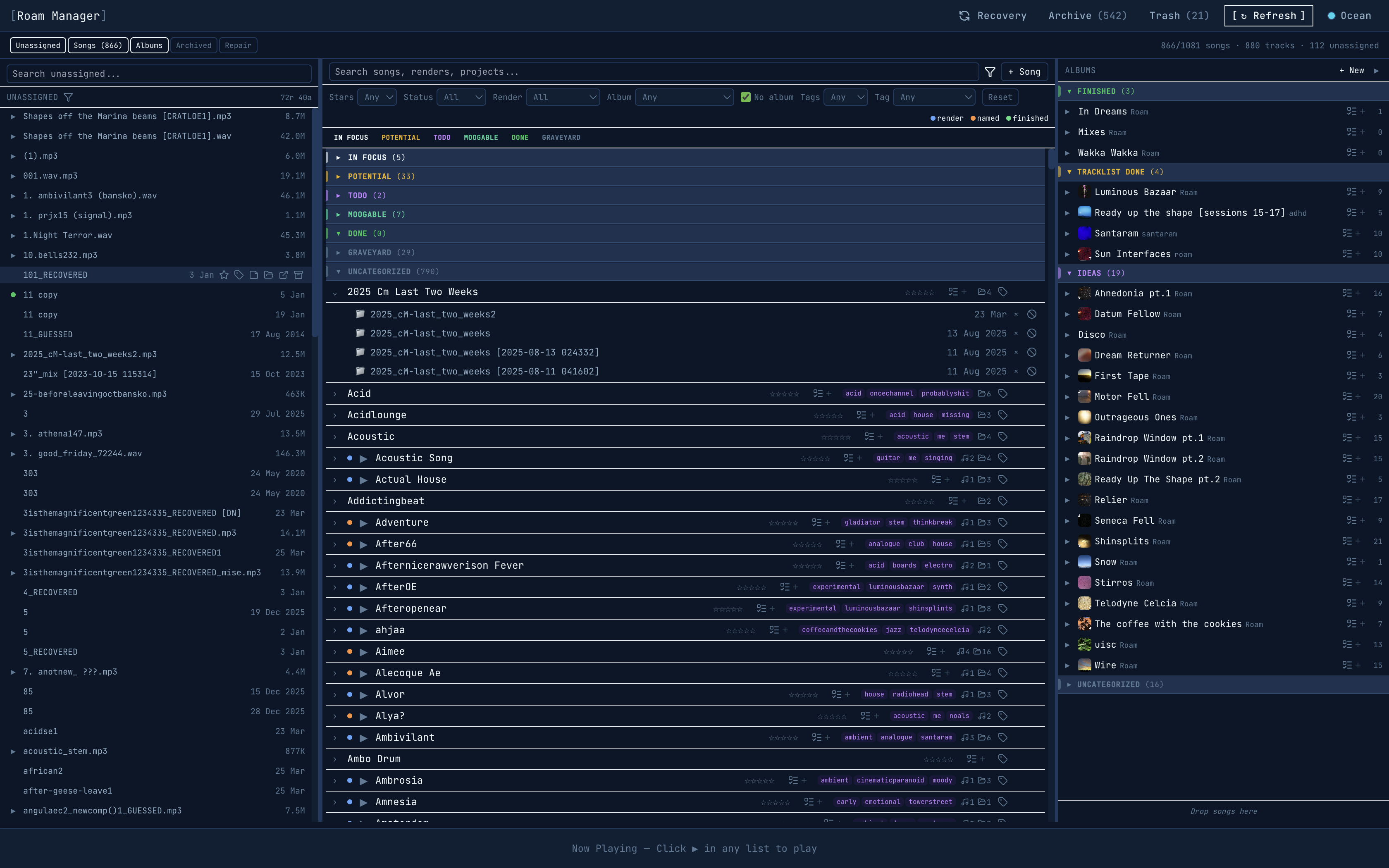Toggle the Unassigned panel button
The image size is (1389, 868).
38,45
